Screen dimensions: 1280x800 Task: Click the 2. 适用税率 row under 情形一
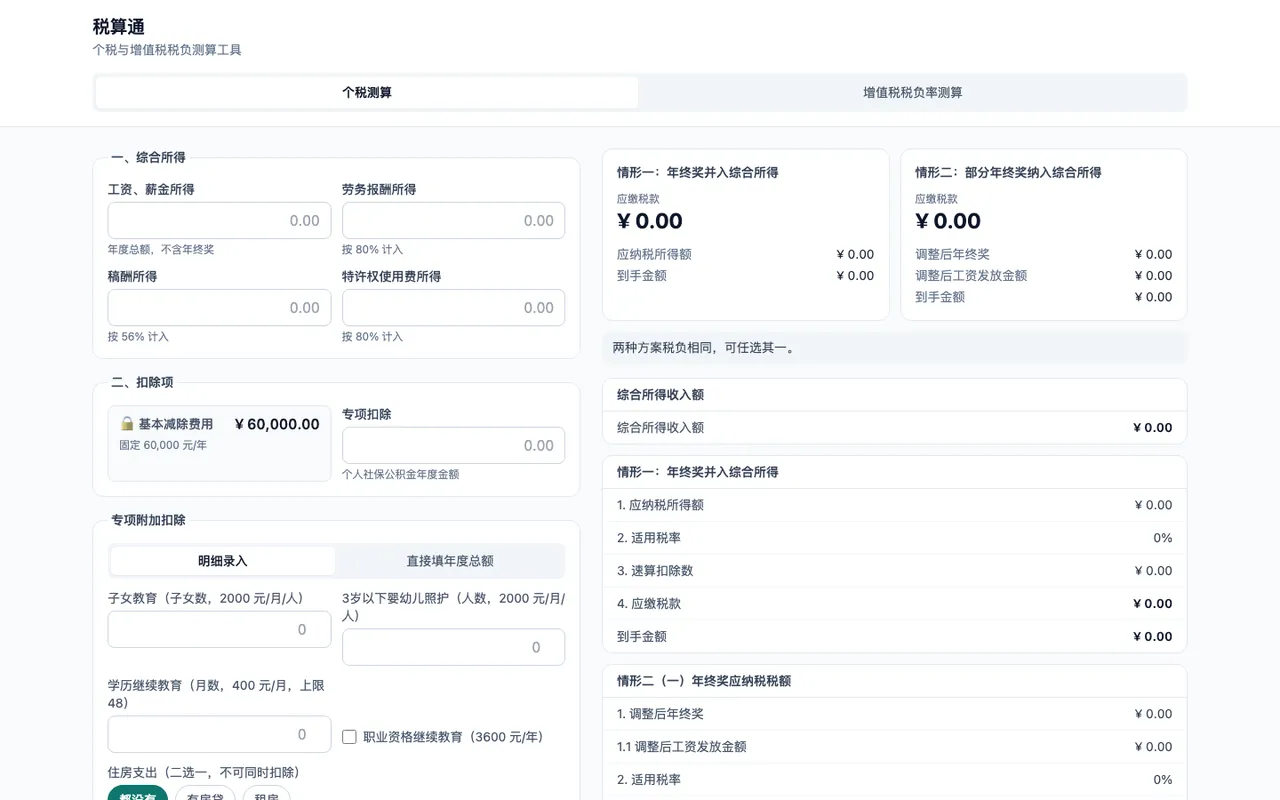pyautogui.click(x=895, y=538)
